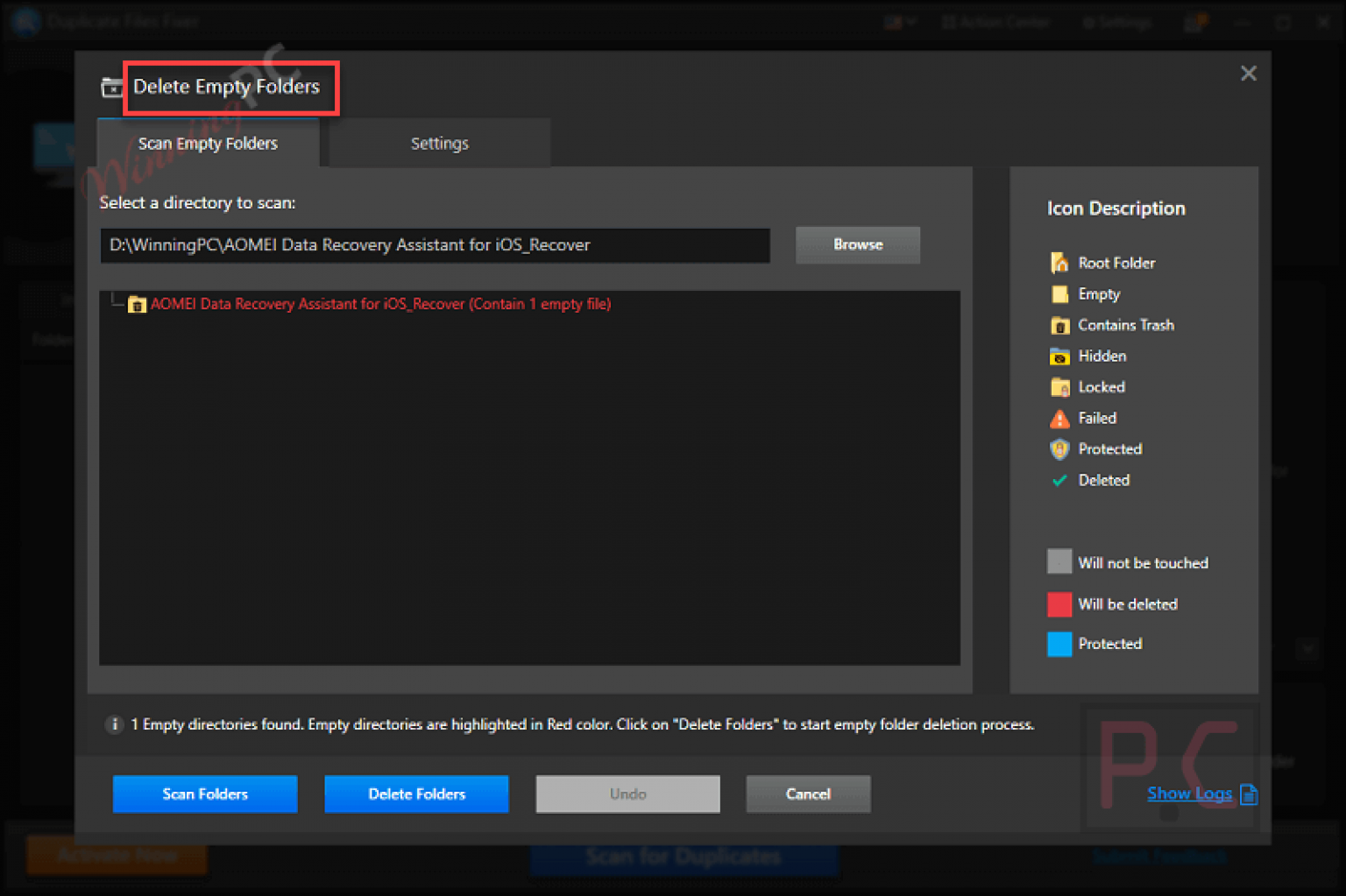
Task: Click the Delete Folders button
Action: (416, 794)
